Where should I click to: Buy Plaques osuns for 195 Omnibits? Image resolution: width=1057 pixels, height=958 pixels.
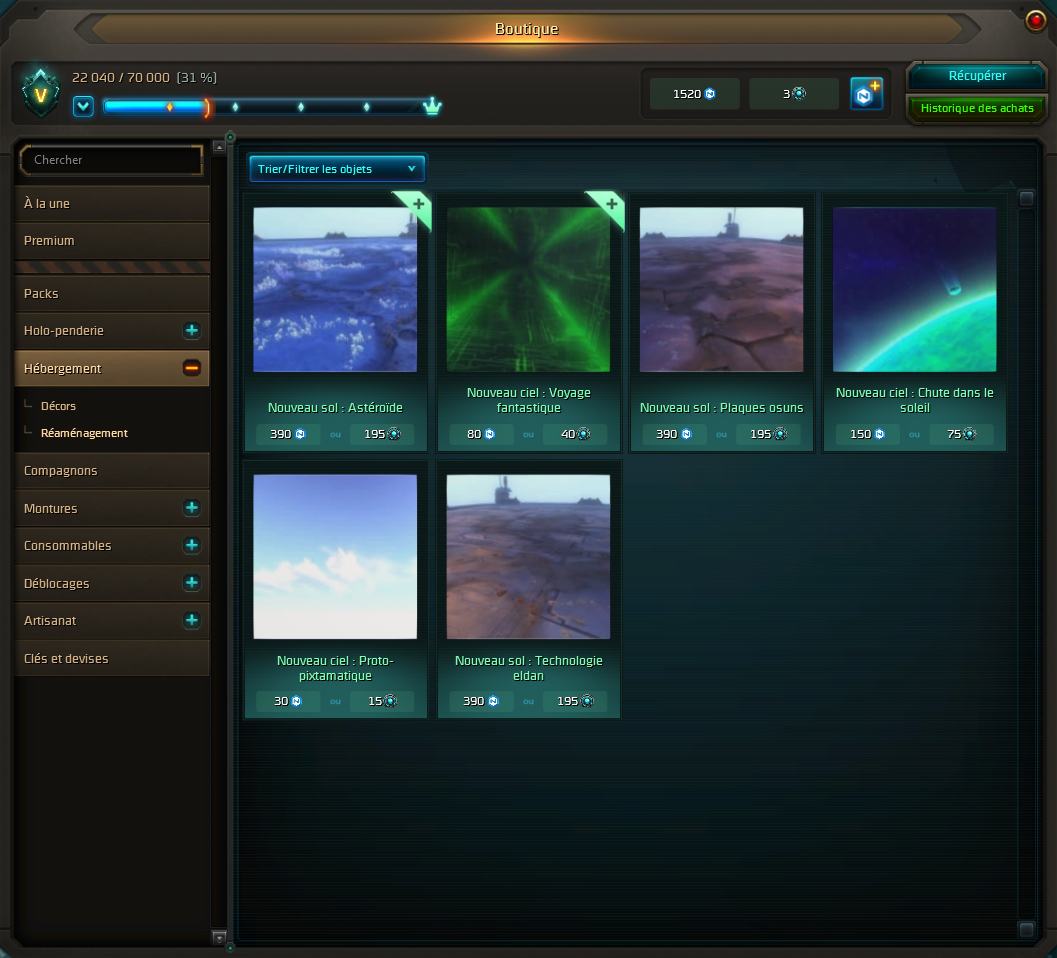pyautogui.click(x=768, y=434)
